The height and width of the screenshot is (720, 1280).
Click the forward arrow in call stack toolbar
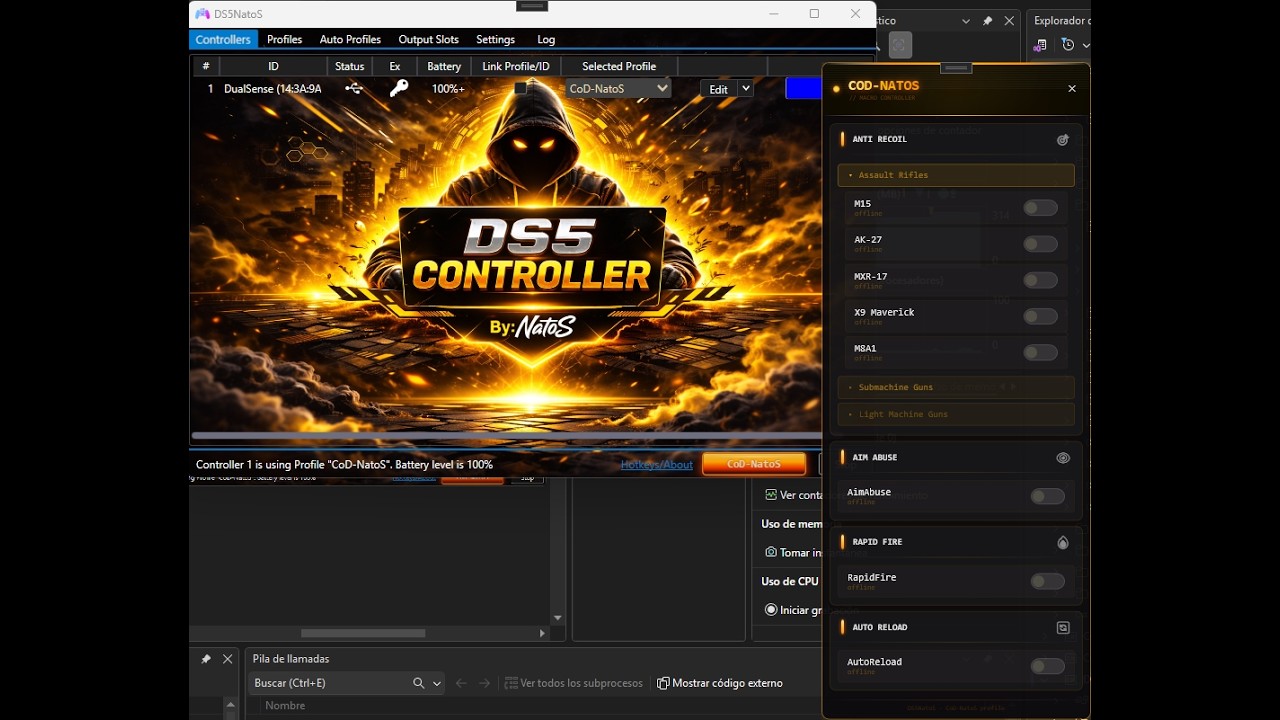pos(485,683)
